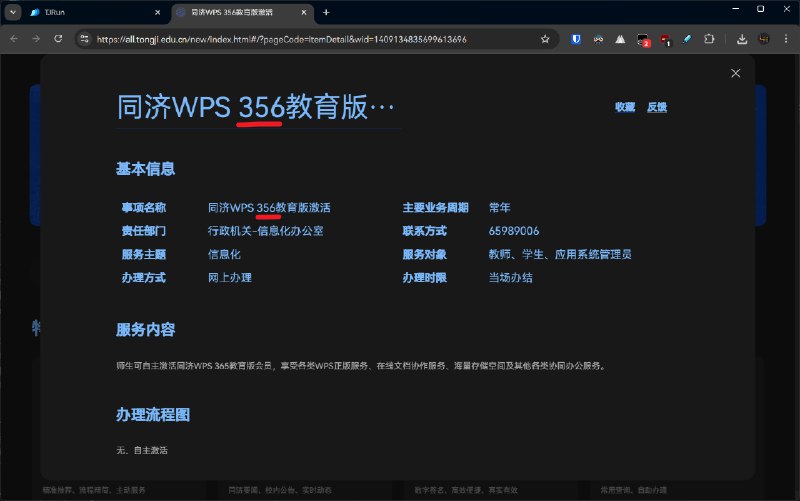Click 行政机关-信息化办公室 department text
800x501 pixels.
[x=265, y=231]
